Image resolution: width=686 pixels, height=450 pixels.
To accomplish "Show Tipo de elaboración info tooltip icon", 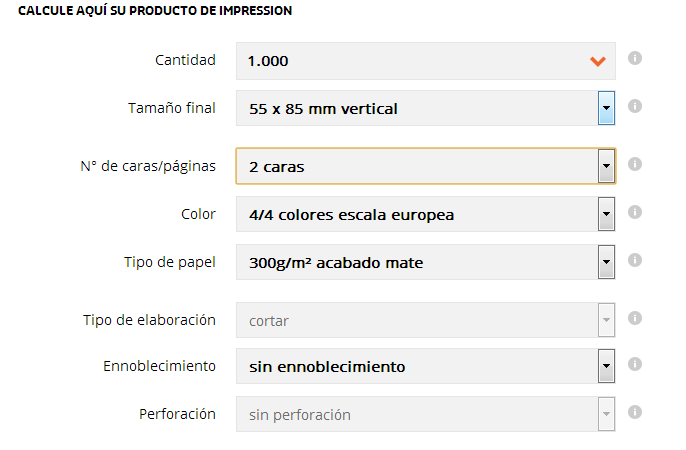I will [635, 318].
